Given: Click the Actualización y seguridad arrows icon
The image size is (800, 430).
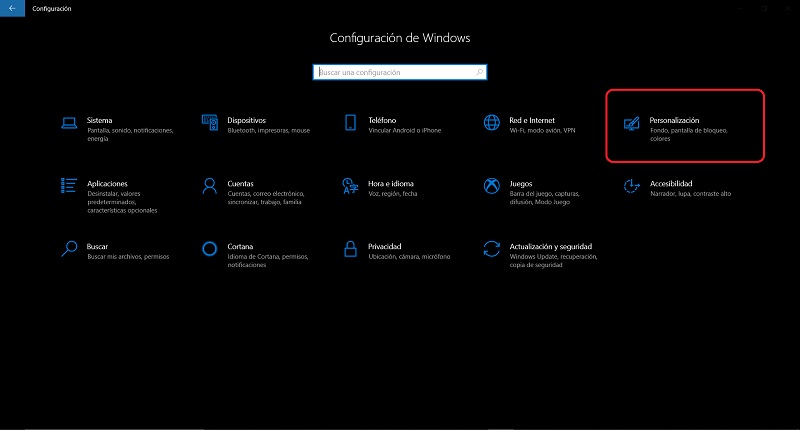Looking at the screenshot, I should click(491, 248).
